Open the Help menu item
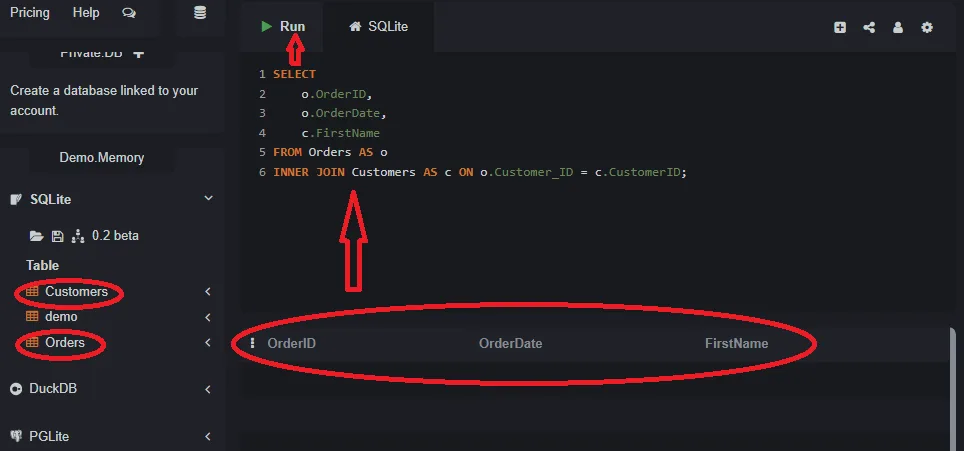 click(87, 13)
